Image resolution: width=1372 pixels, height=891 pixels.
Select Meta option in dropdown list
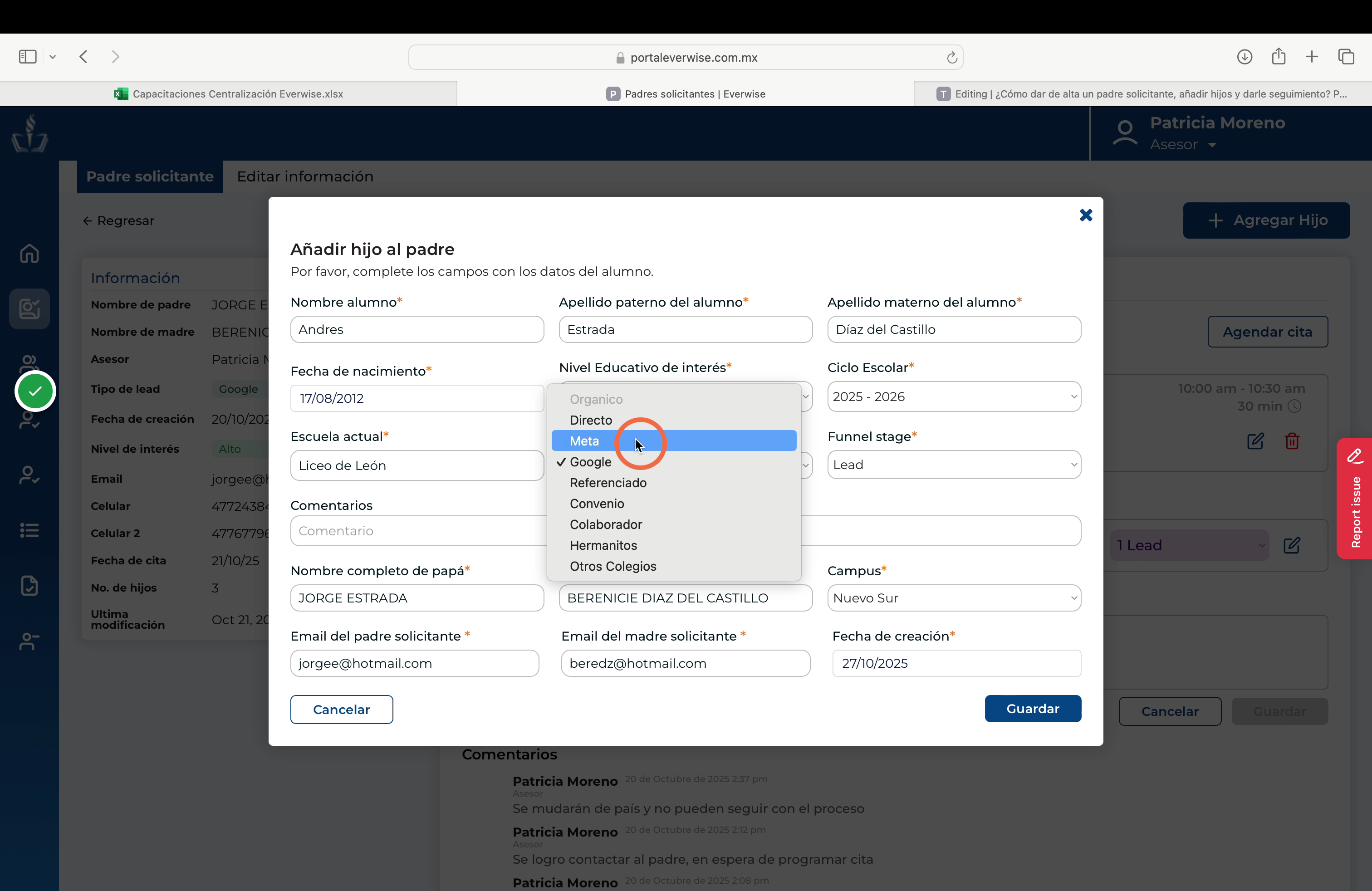click(674, 441)
